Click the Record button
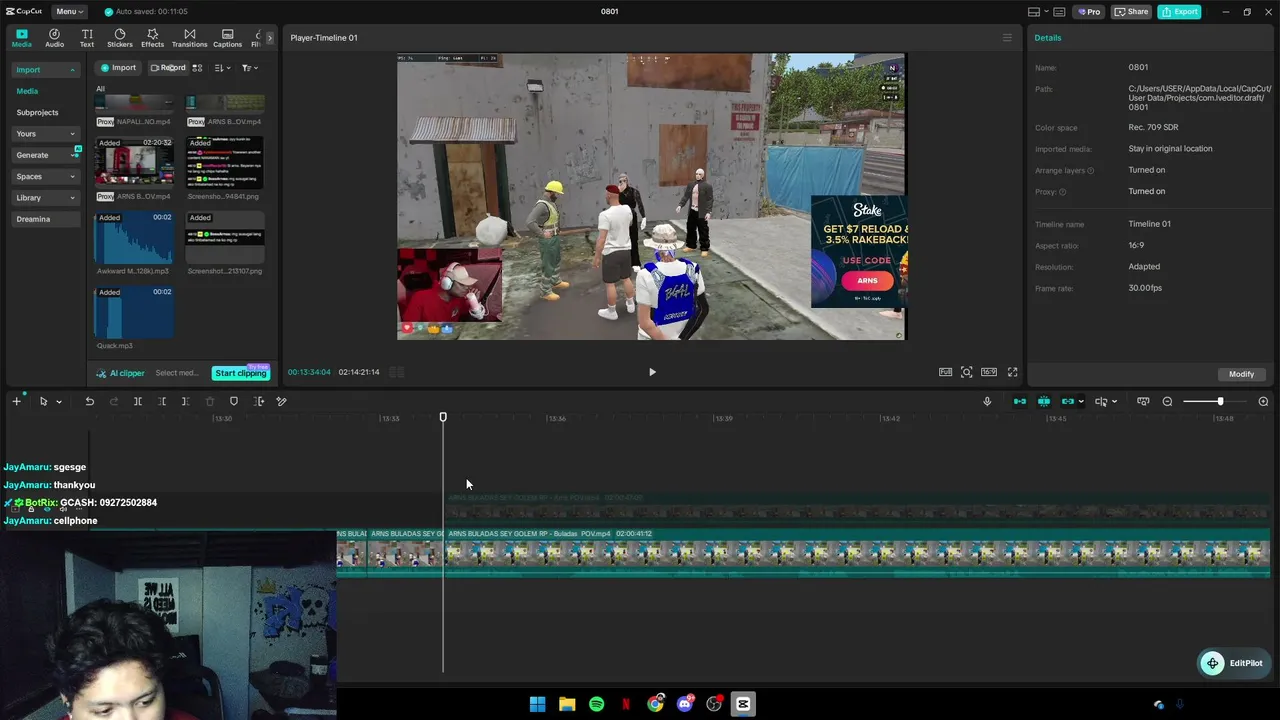The width and height of the screenshot is (1280, 720). (167, 68)
